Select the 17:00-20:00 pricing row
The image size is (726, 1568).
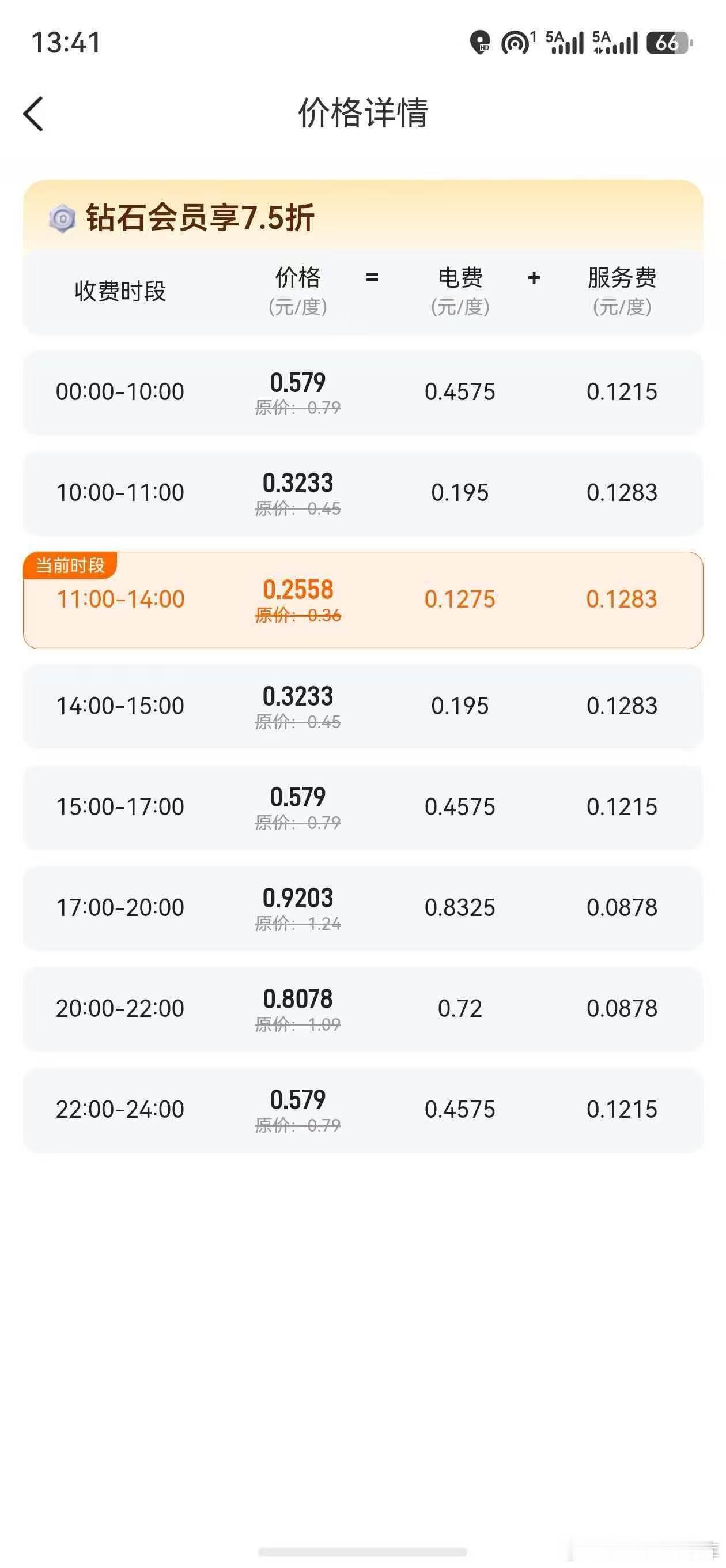pos(364,908)
